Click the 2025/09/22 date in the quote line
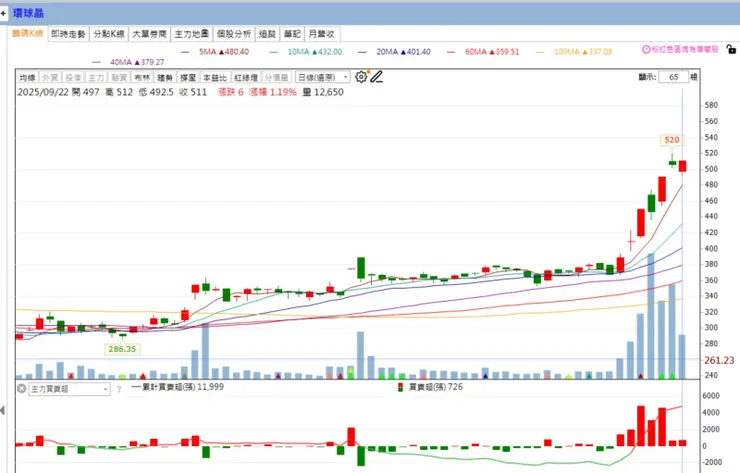This screenshot has width=740, height=473. [x=43, y=92]
